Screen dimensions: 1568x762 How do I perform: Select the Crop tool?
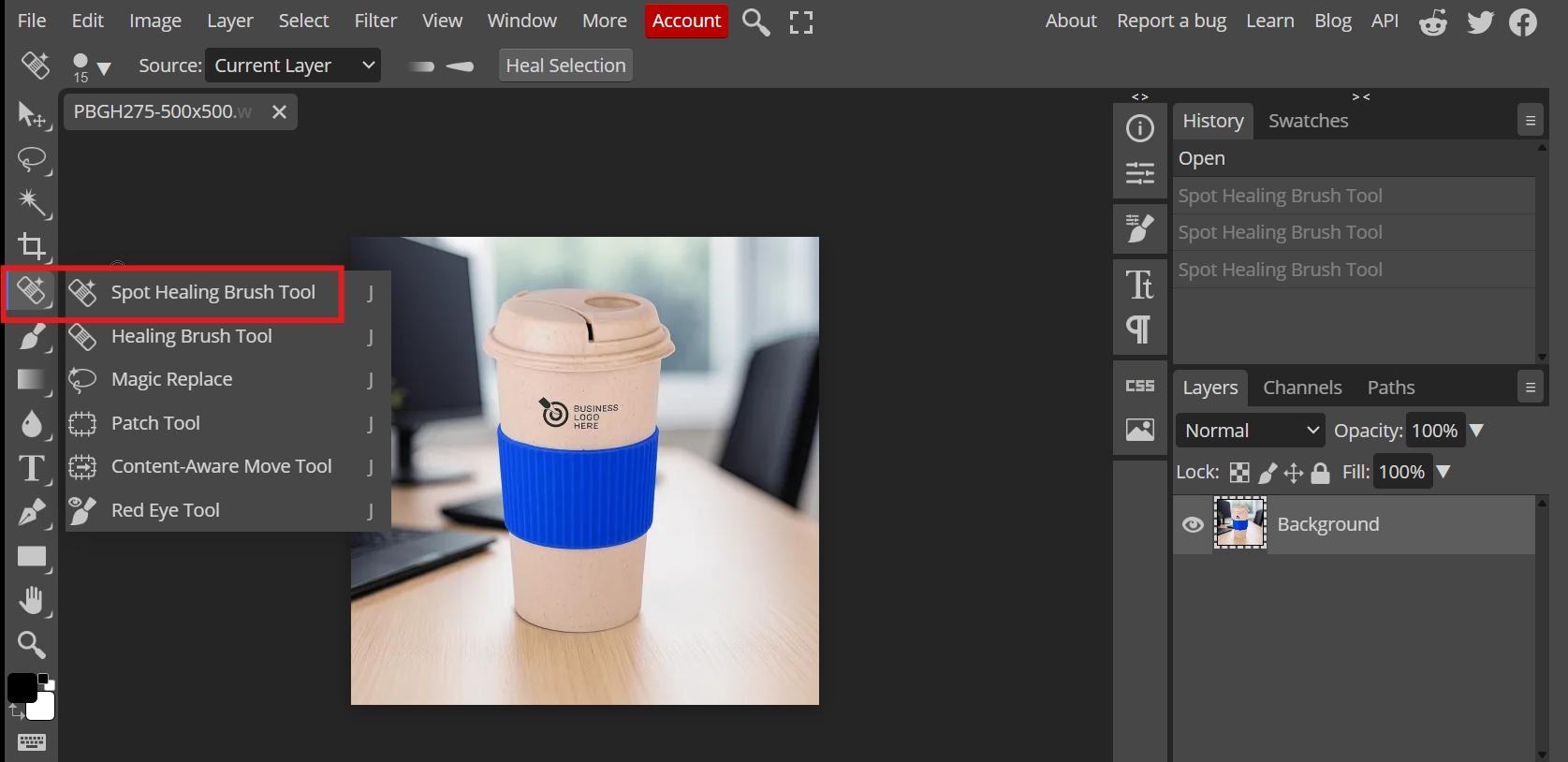(x=33, y=247)
